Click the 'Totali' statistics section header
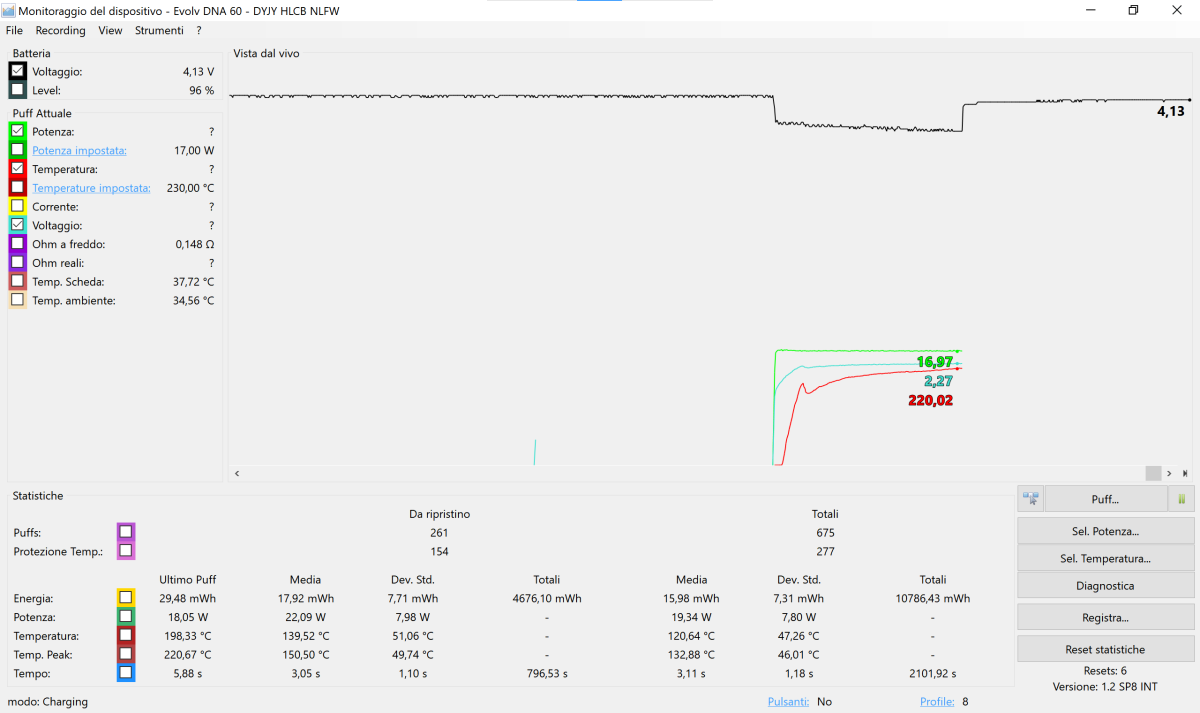 pos(825,514)
